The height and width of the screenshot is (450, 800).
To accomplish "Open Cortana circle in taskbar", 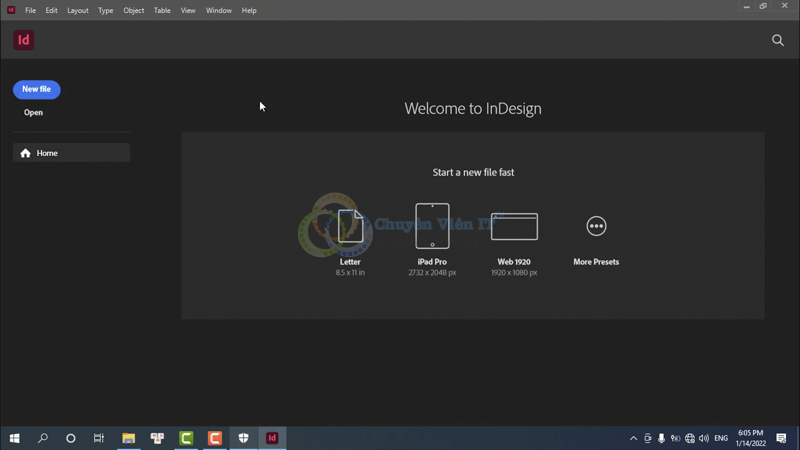I will pos(70,438).
